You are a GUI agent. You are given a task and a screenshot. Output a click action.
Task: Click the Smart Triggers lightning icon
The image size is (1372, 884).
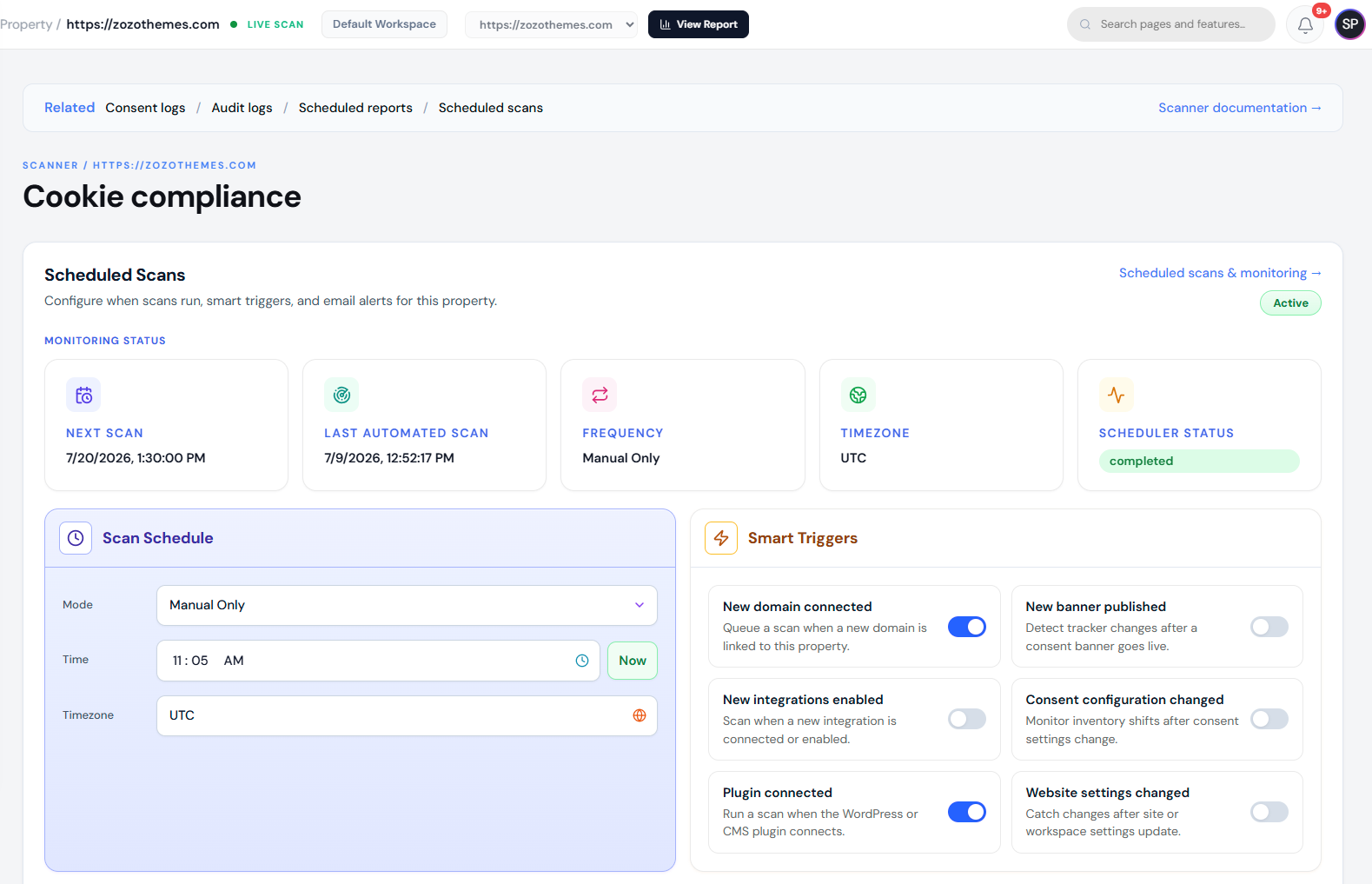pyautogui.click(x=721, y=538)
